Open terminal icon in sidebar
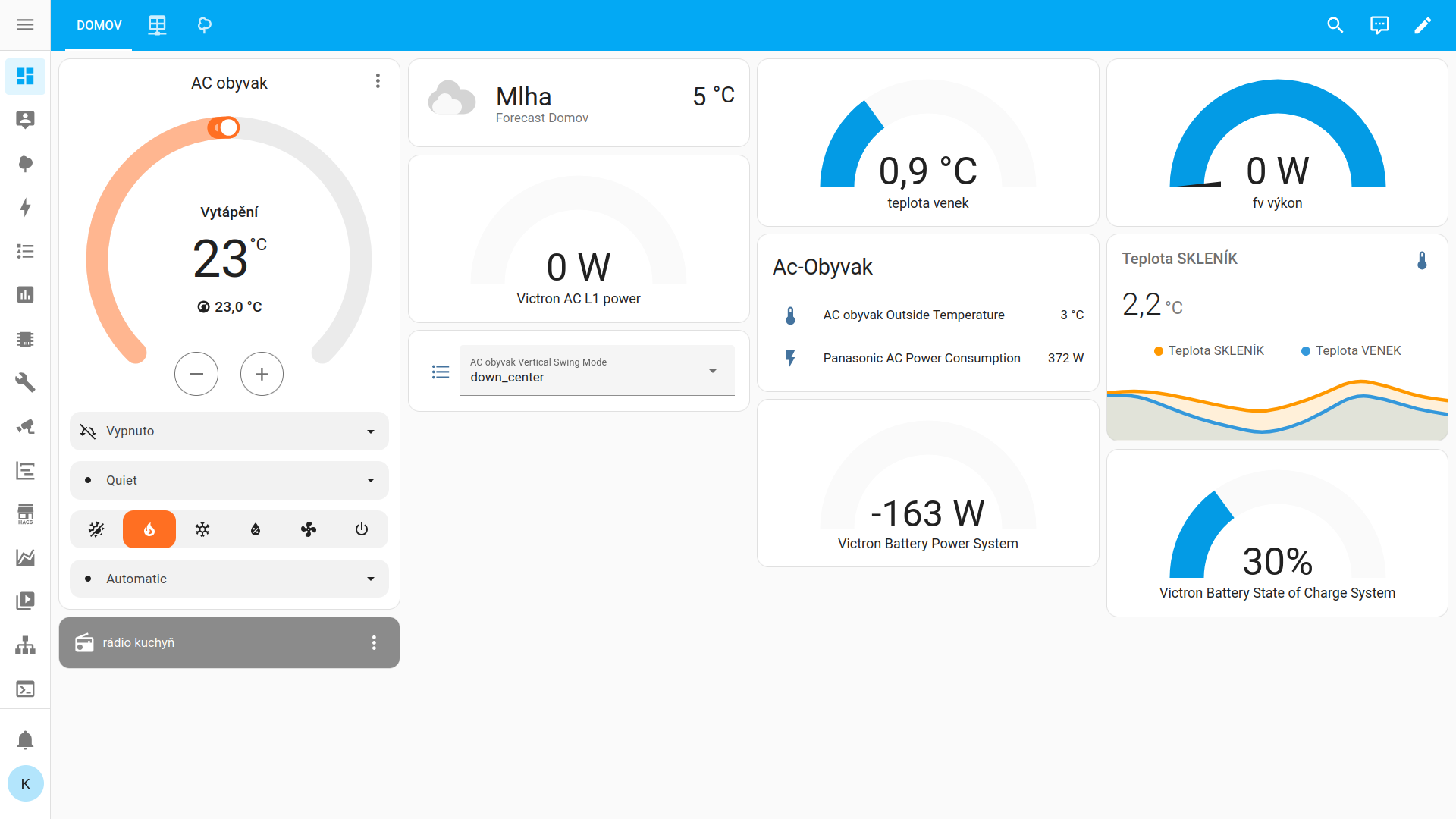This screenshot has height=819, width=1456. click(25, 689)
